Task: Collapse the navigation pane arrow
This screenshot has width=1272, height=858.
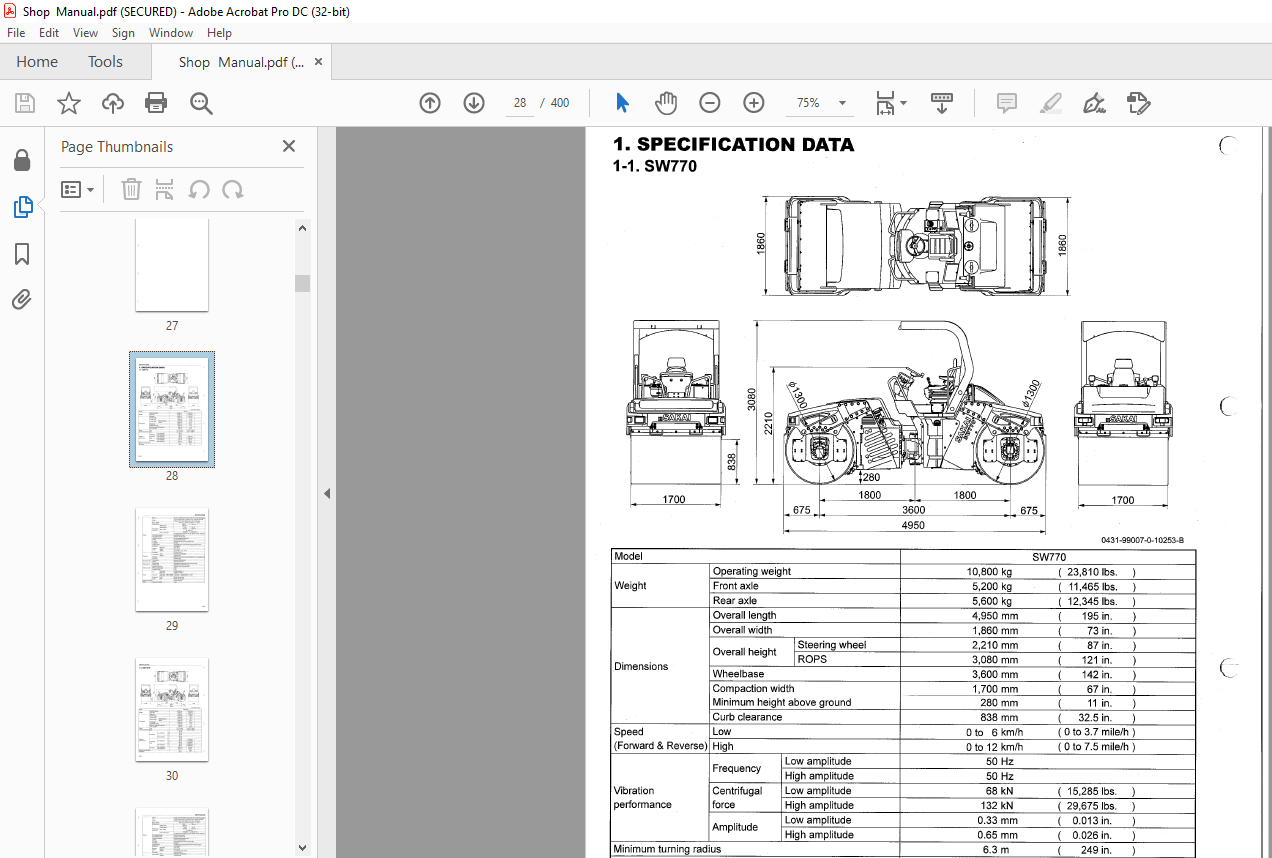Action: (326, 493)
